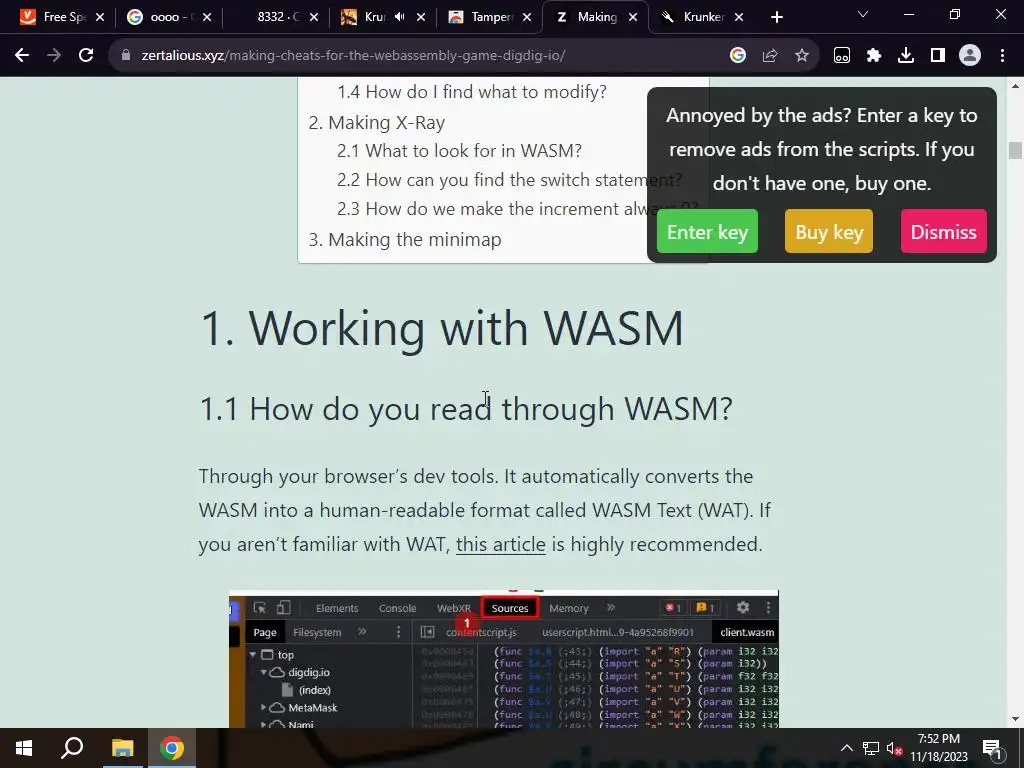Screen dimensions: 1024x768
Task: Click the dev tools screenshot image
Action: (x=504, y=659)
